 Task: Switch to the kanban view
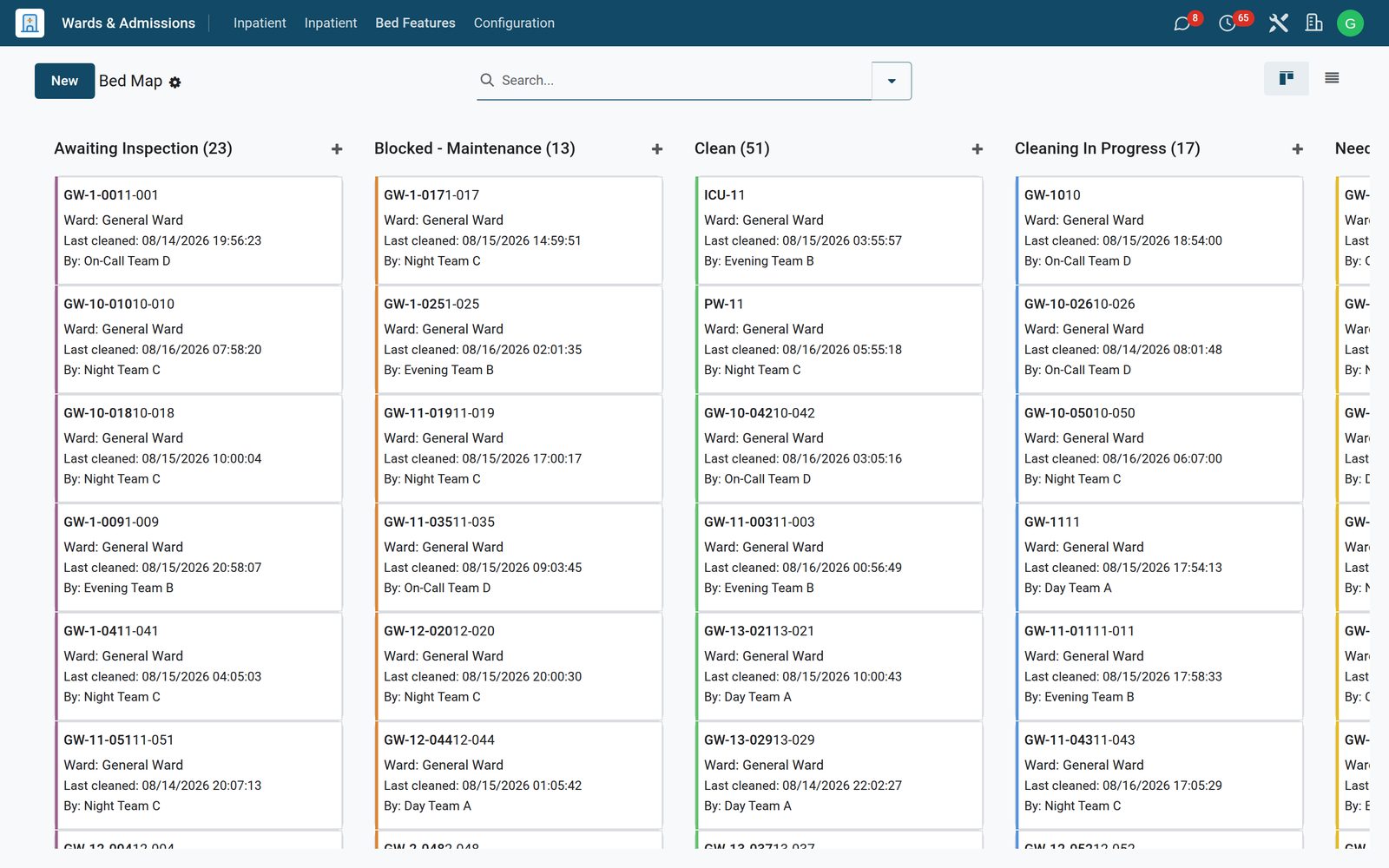coord(1287,79)
